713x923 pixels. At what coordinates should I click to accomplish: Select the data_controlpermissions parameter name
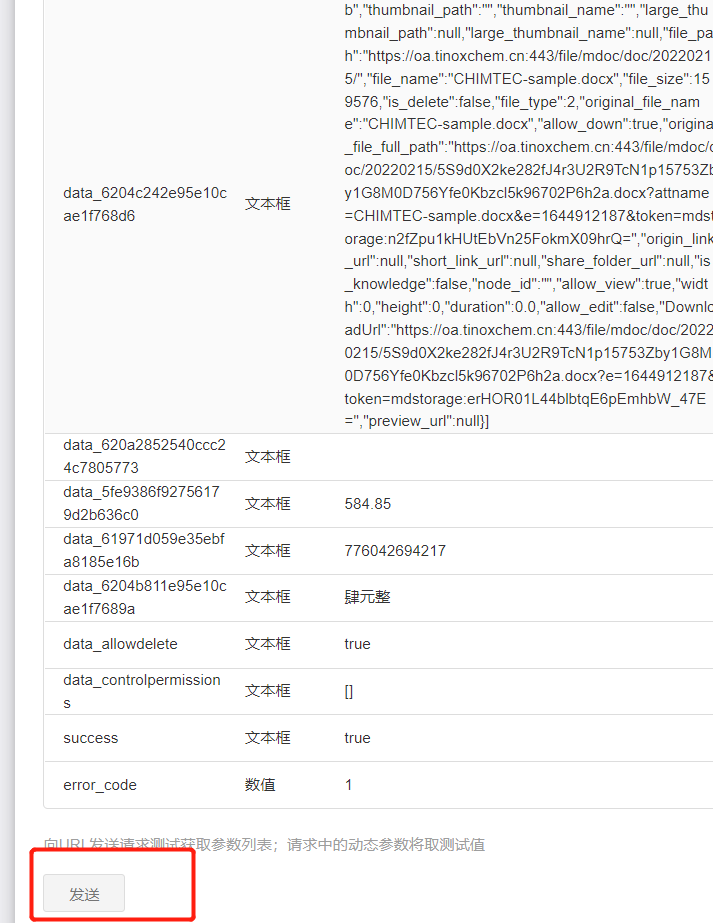(x=142, y=691)
